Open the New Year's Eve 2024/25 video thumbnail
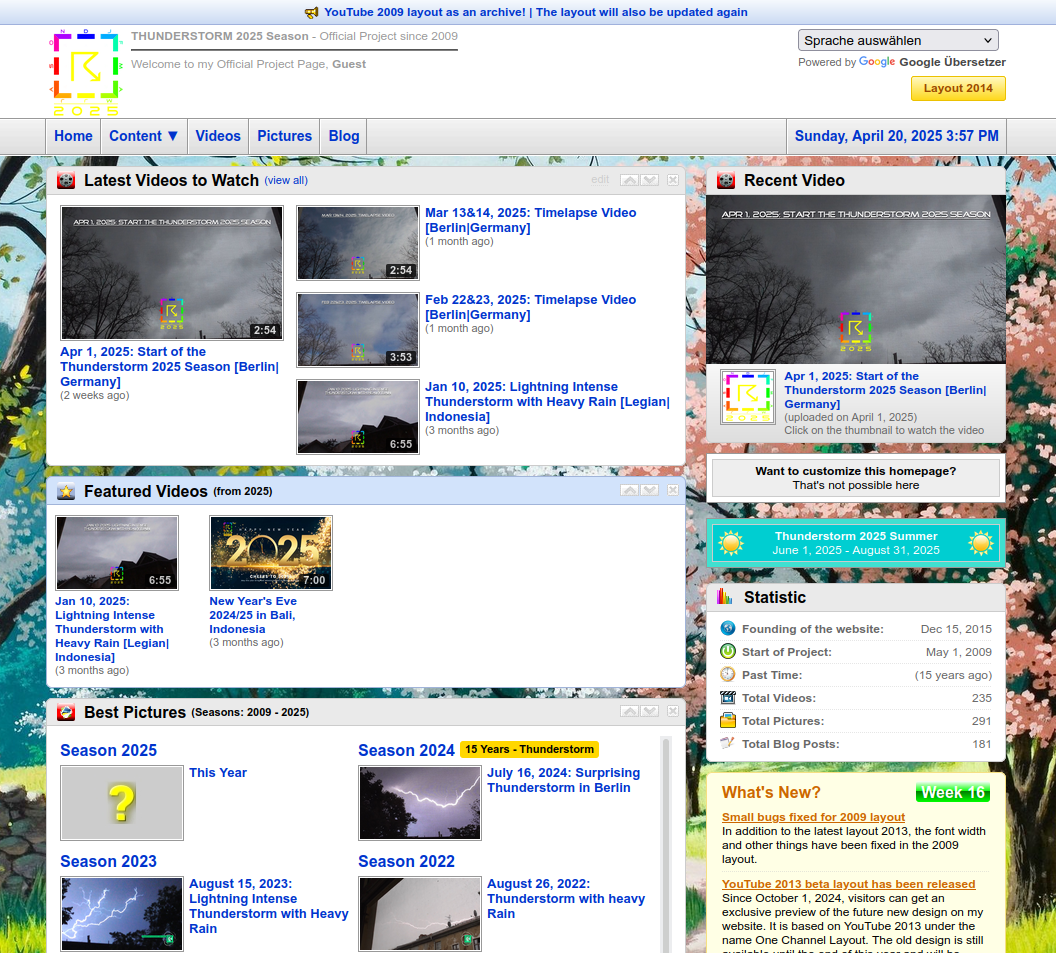Screen dimensions: 1056x953 271,553
